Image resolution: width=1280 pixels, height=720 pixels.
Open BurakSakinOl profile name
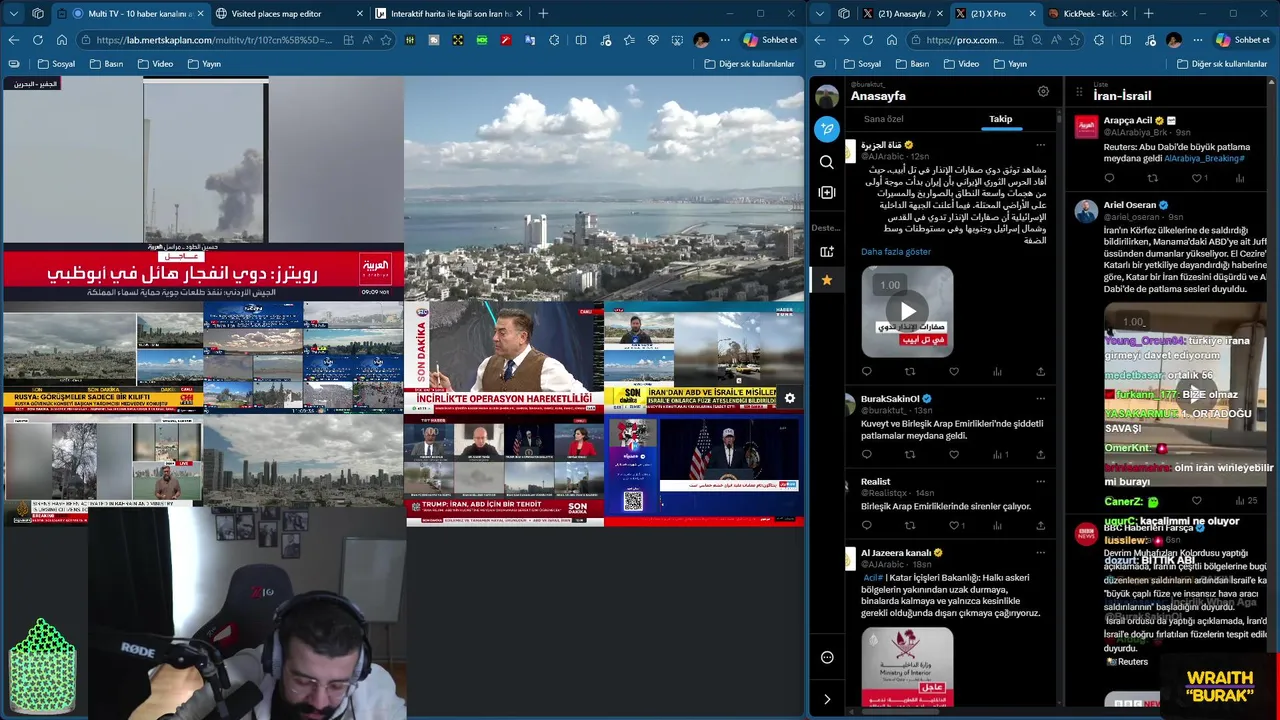[889, 398]
